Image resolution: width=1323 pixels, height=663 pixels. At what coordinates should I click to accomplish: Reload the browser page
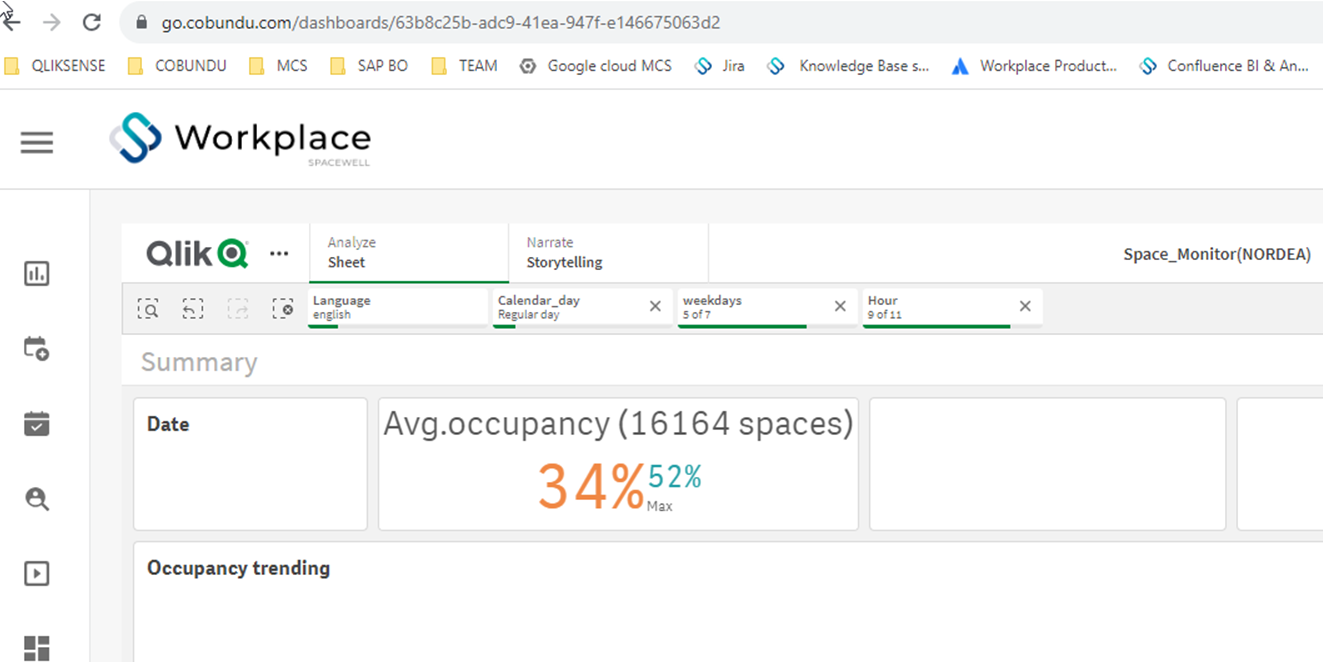point(92,22)
